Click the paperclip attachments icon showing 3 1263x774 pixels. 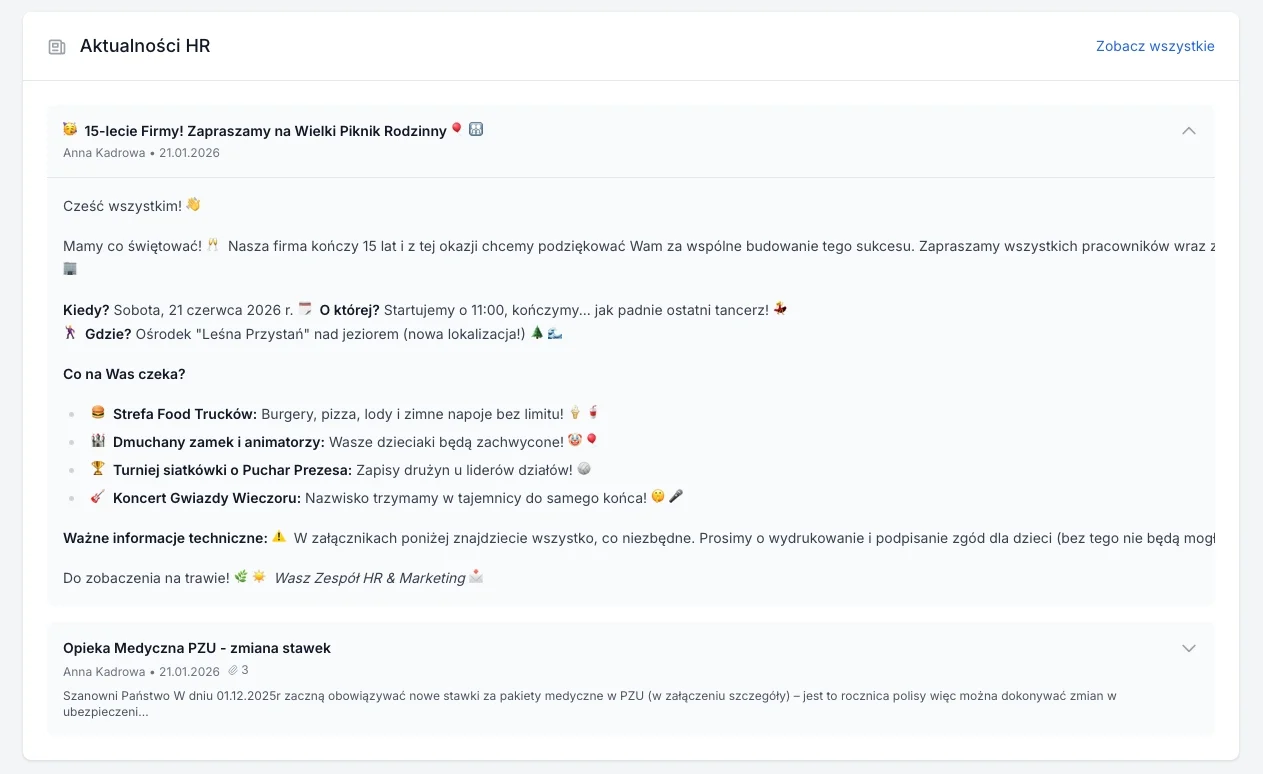(232, 671)
